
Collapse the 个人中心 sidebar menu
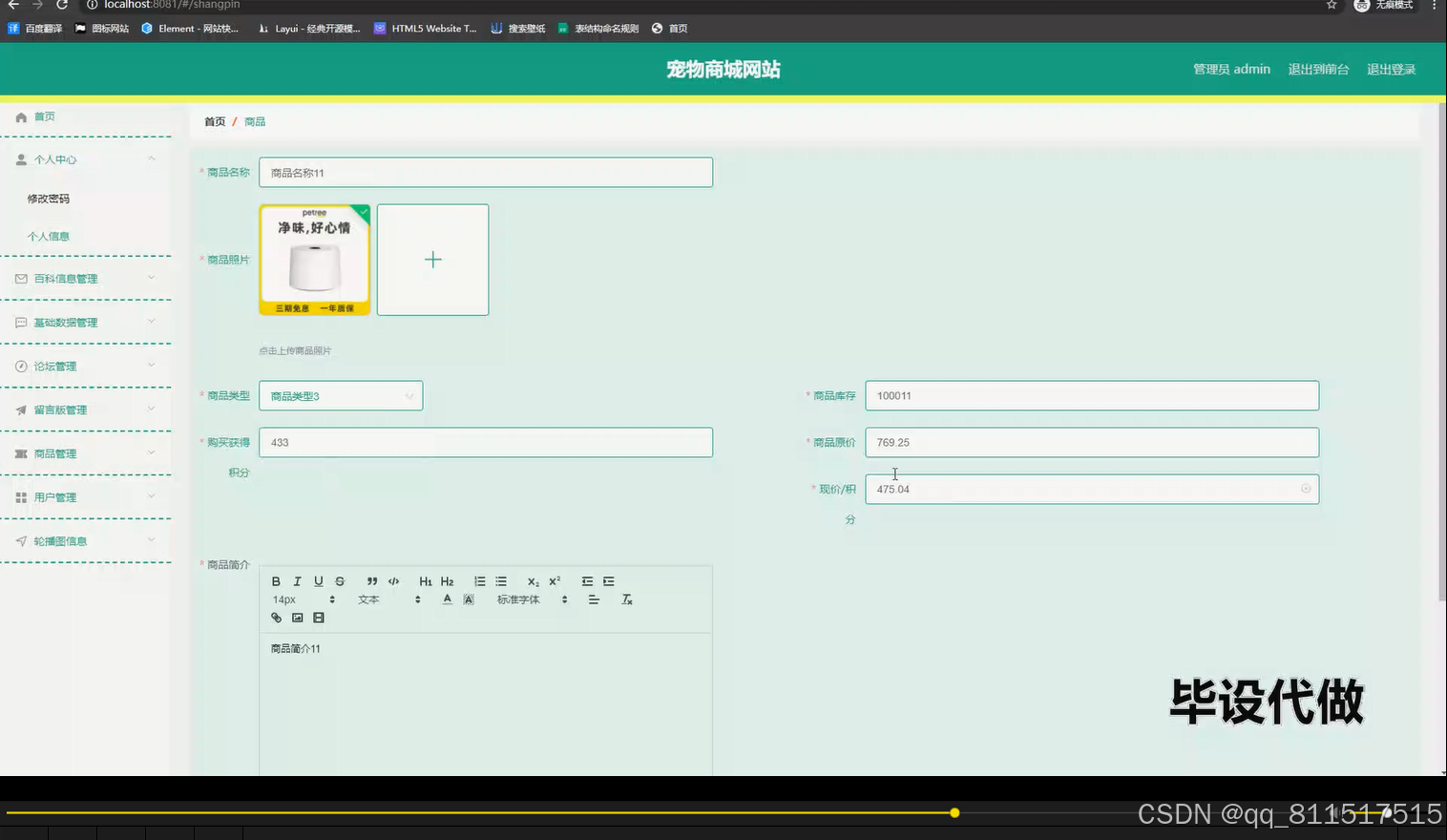pos(86,159)
